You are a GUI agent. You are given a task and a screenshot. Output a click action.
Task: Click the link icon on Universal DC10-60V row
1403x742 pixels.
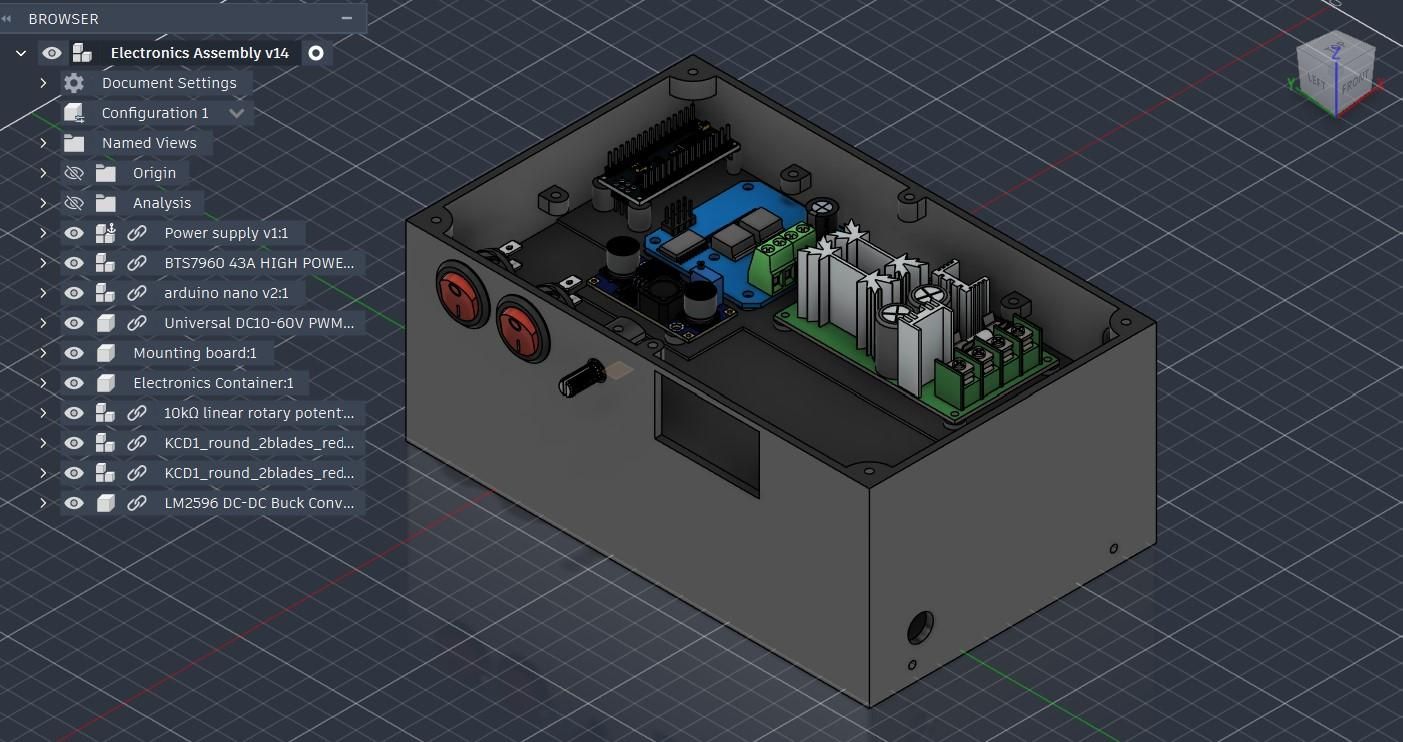coord(137,323)
